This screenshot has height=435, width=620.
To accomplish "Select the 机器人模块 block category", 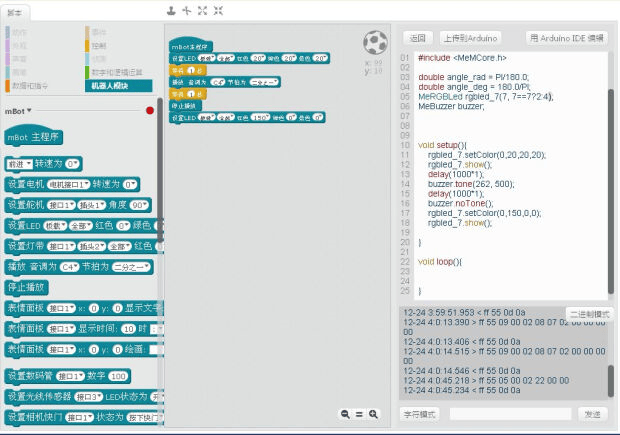I will coord(119,86).
